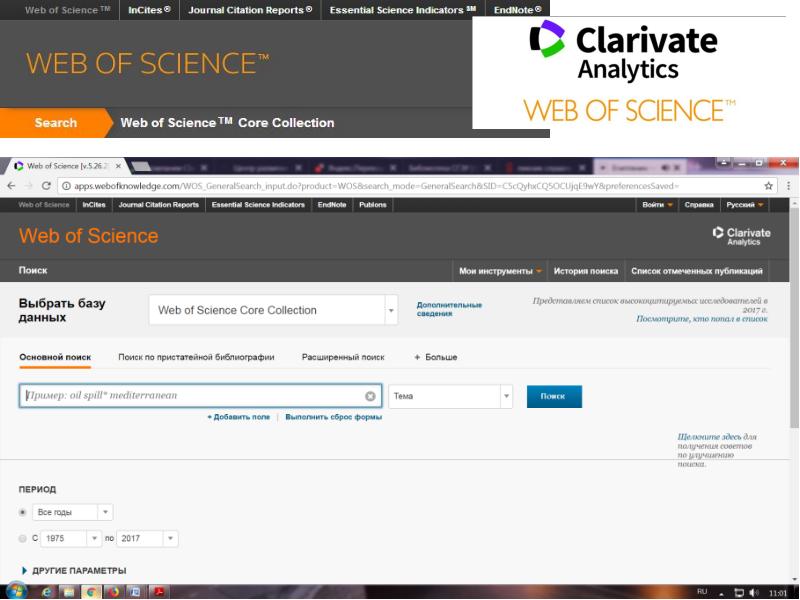Select the custom year range radio button
The image size is (800, 600).
coord(23,538)
